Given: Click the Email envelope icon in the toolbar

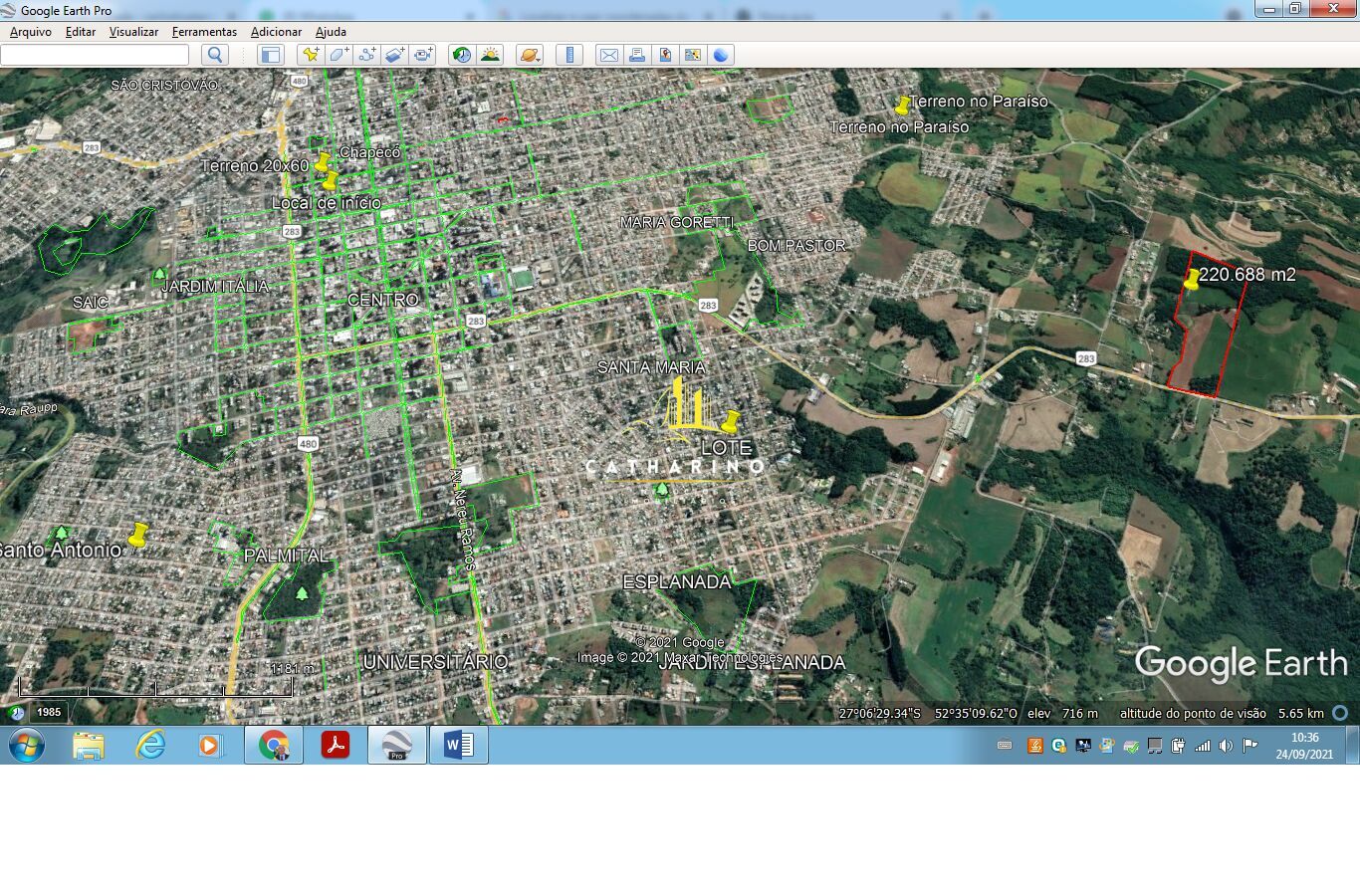Looking at the screenshot, I should point(608,55).
